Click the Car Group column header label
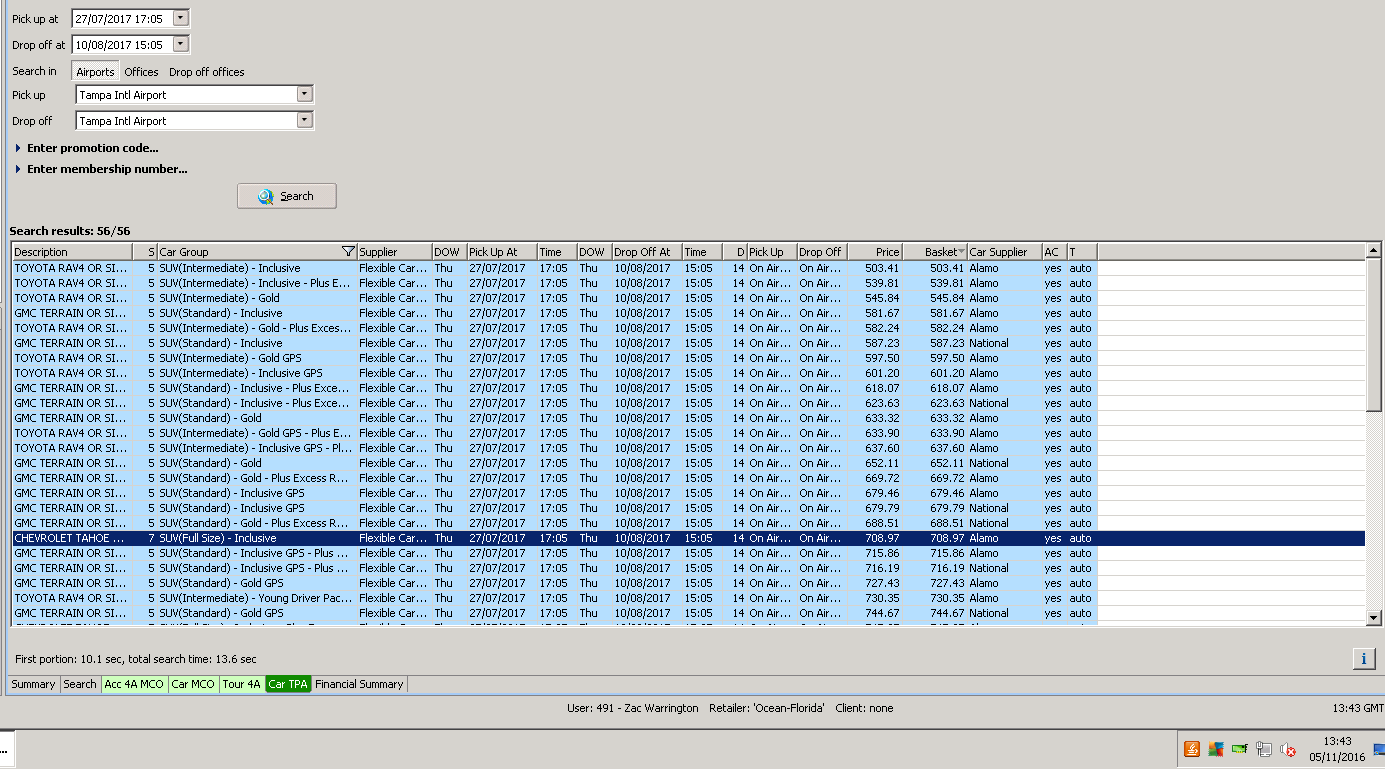The image size is (1385, 769). (184, 252)
